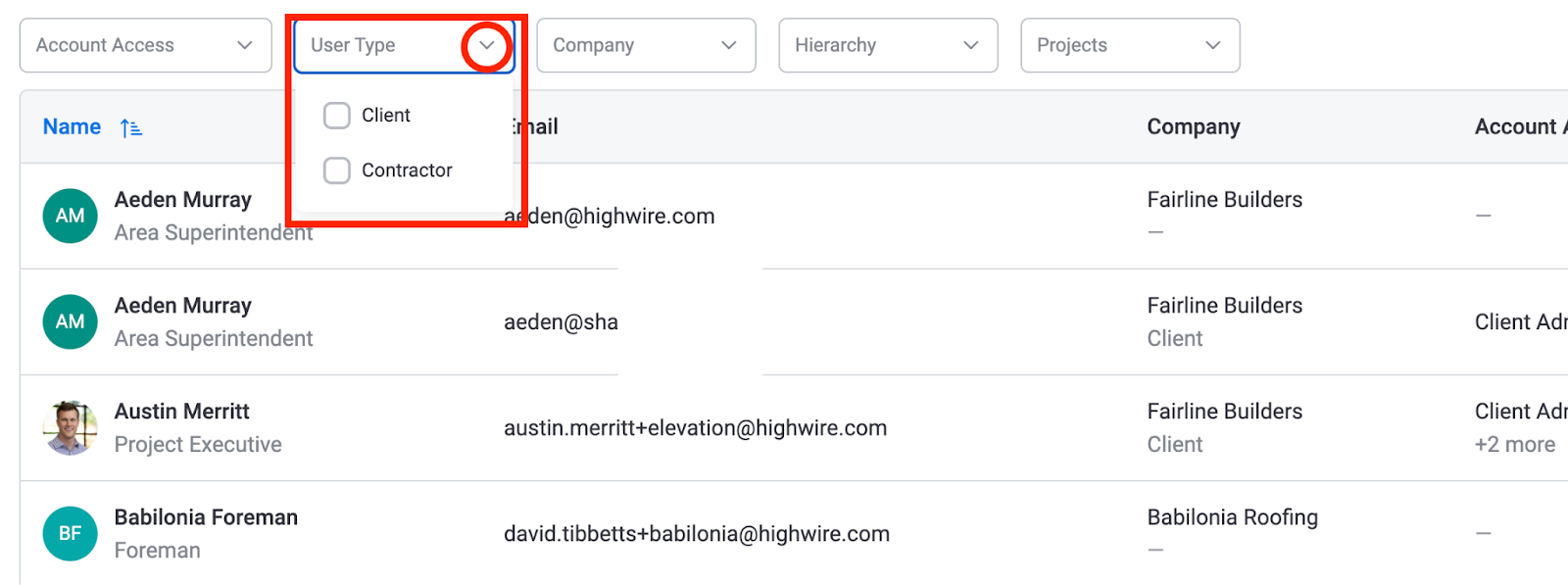Open Austin Merritt's name link
Screen dimensions: 1568x585
(x=181, y=411)
